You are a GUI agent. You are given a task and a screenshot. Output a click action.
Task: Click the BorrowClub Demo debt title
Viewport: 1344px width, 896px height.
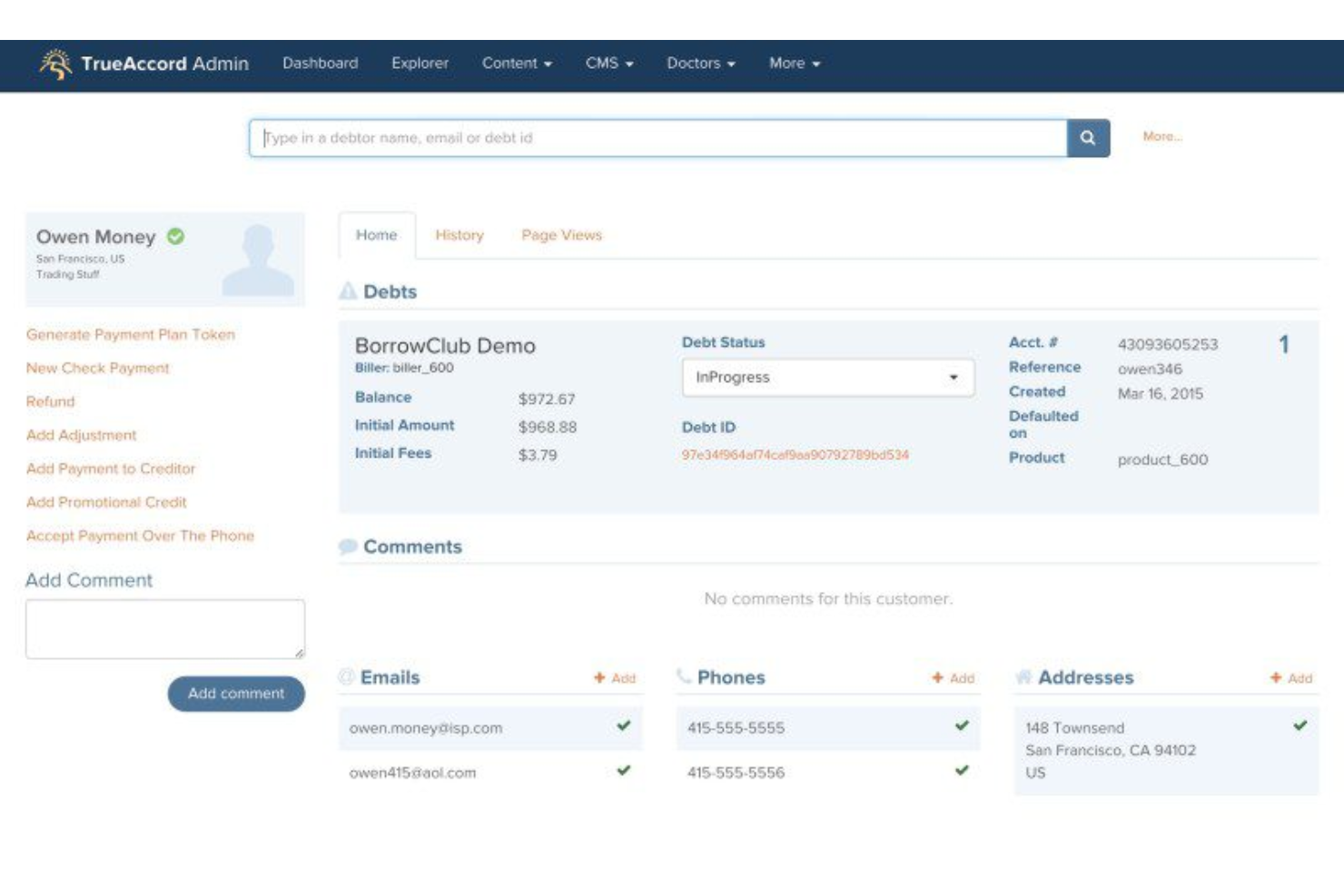(x=445, y=346)
